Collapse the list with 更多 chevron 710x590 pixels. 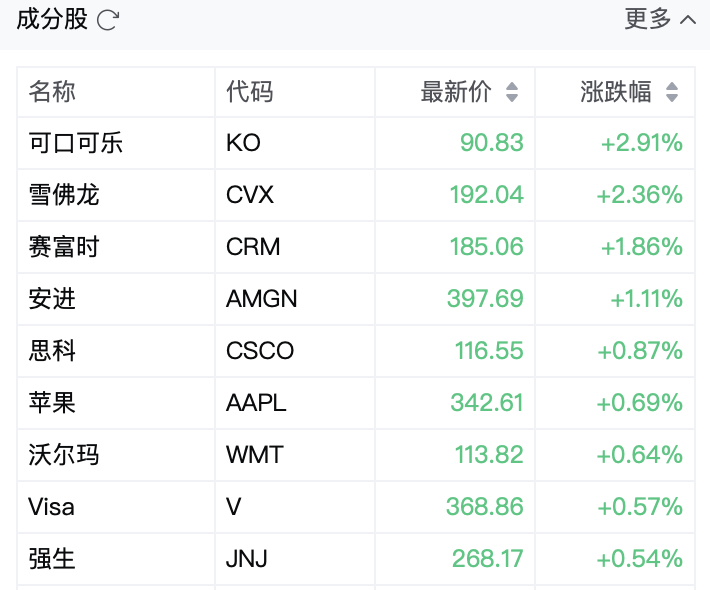coord(688,20)
